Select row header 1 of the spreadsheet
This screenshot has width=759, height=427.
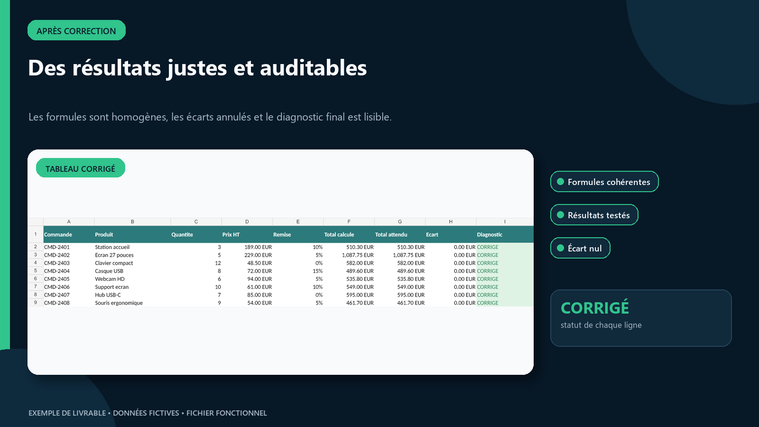click(x=35, y=234)
